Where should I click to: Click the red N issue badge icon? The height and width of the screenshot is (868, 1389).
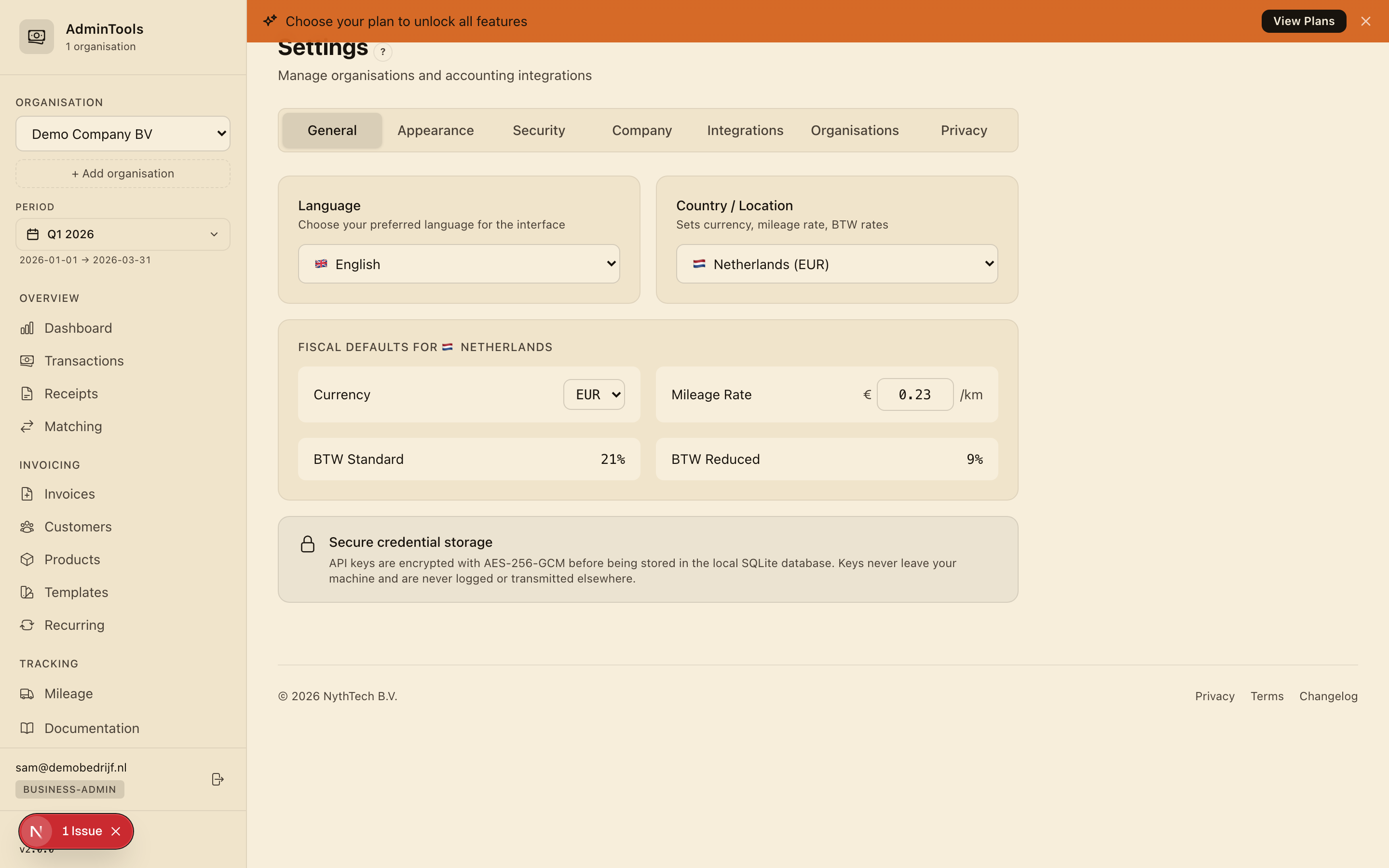tap(36, 831)
